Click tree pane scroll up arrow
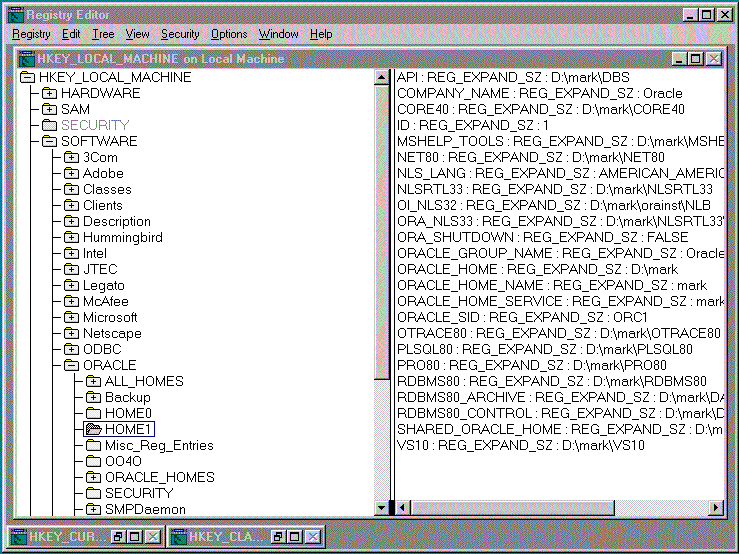Viewport: 739px width, 554px height. [382, 77]
